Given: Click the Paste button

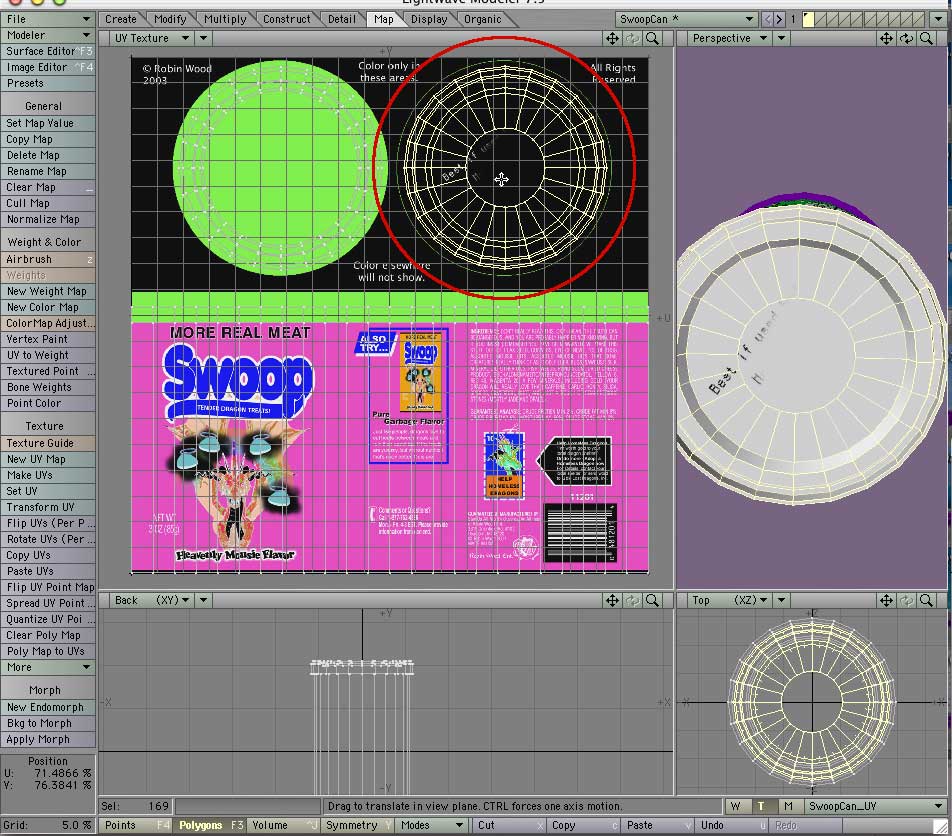Looking at the screenshot, I should 658,826.
